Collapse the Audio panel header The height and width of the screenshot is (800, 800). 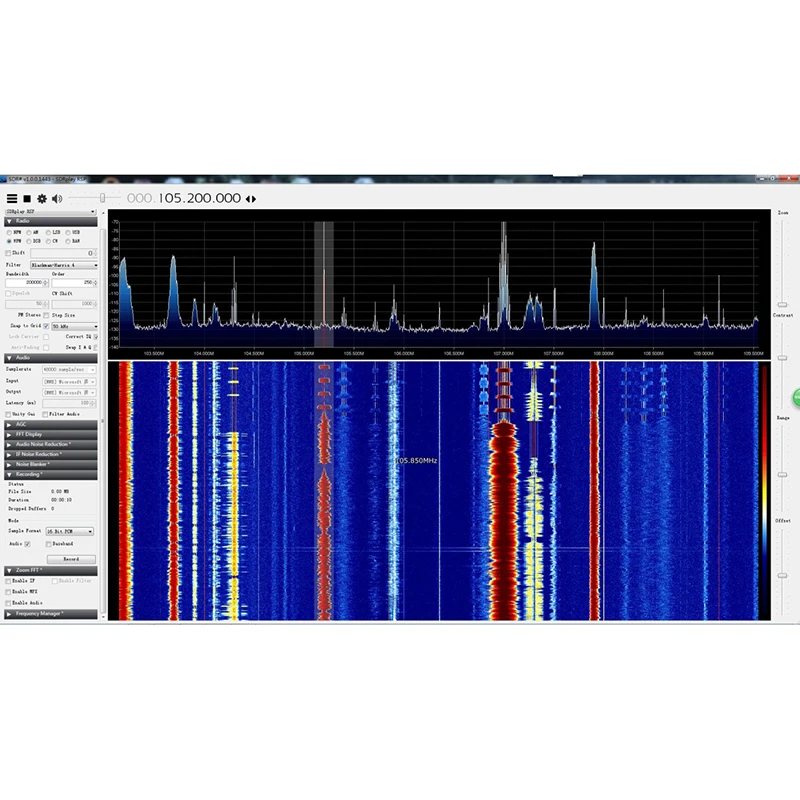coord(51,358)
